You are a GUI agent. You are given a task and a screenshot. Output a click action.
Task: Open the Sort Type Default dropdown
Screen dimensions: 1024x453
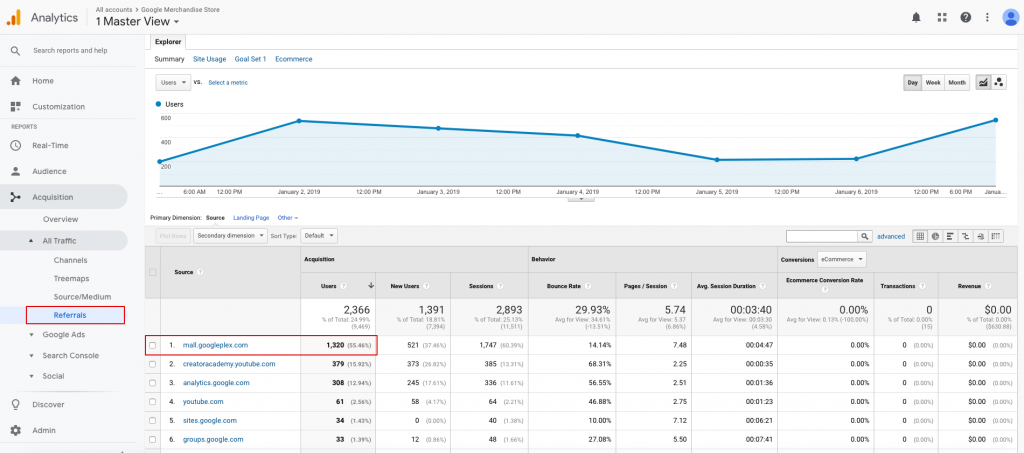coord(320,236)
